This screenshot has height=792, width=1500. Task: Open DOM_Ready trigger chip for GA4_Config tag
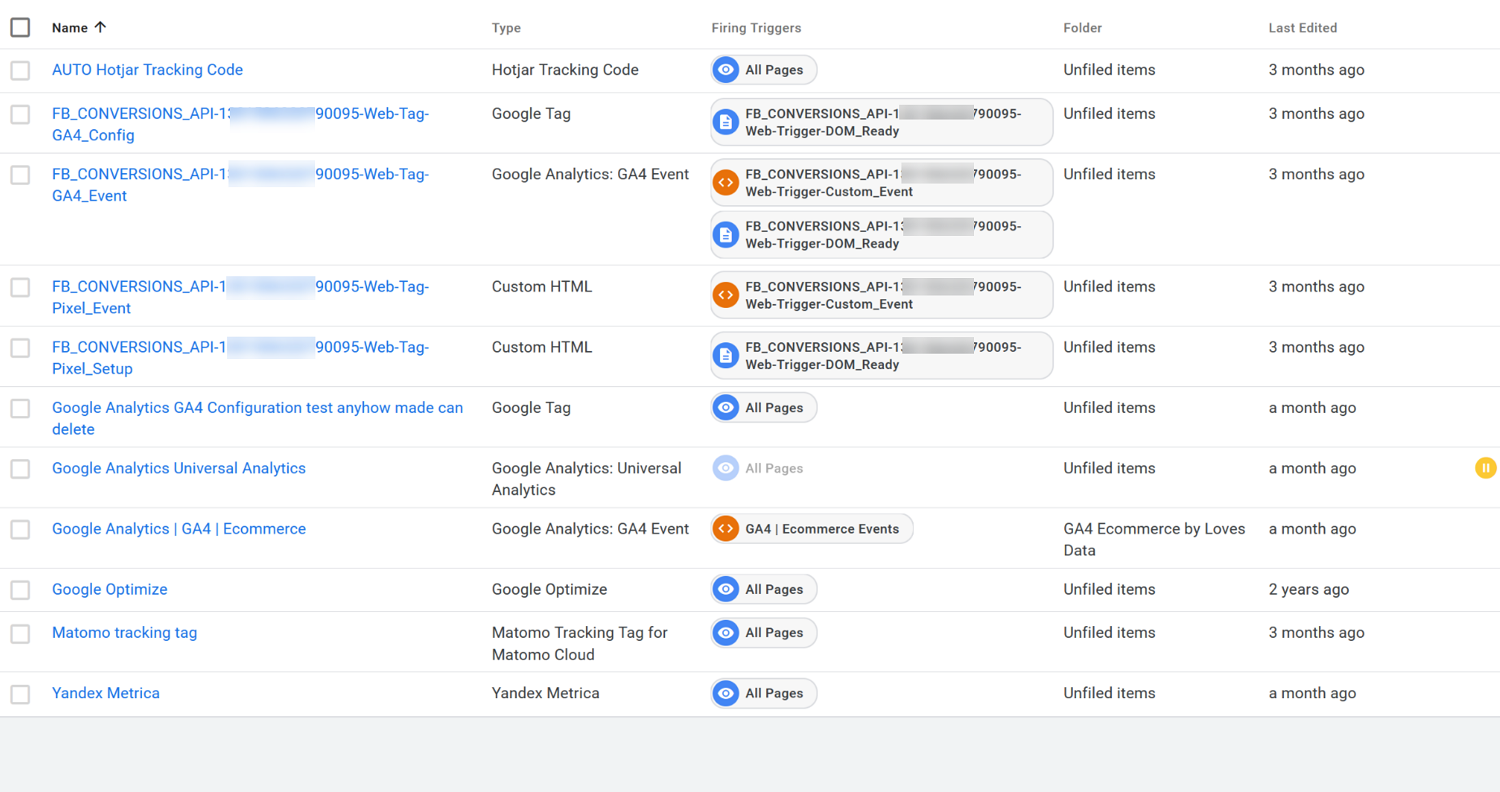pyautogui.click(x=882, y=122)
